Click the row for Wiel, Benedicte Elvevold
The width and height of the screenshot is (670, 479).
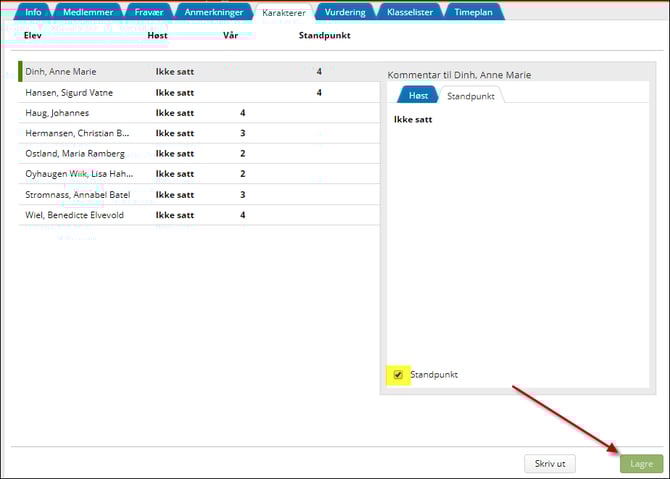[x=75, y=215]
